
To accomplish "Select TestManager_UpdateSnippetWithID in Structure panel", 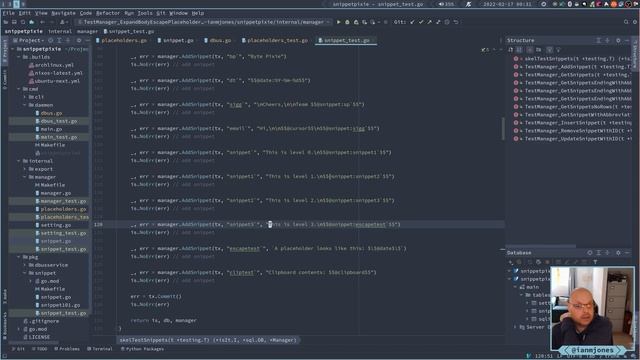I will [x=573, y=139].
